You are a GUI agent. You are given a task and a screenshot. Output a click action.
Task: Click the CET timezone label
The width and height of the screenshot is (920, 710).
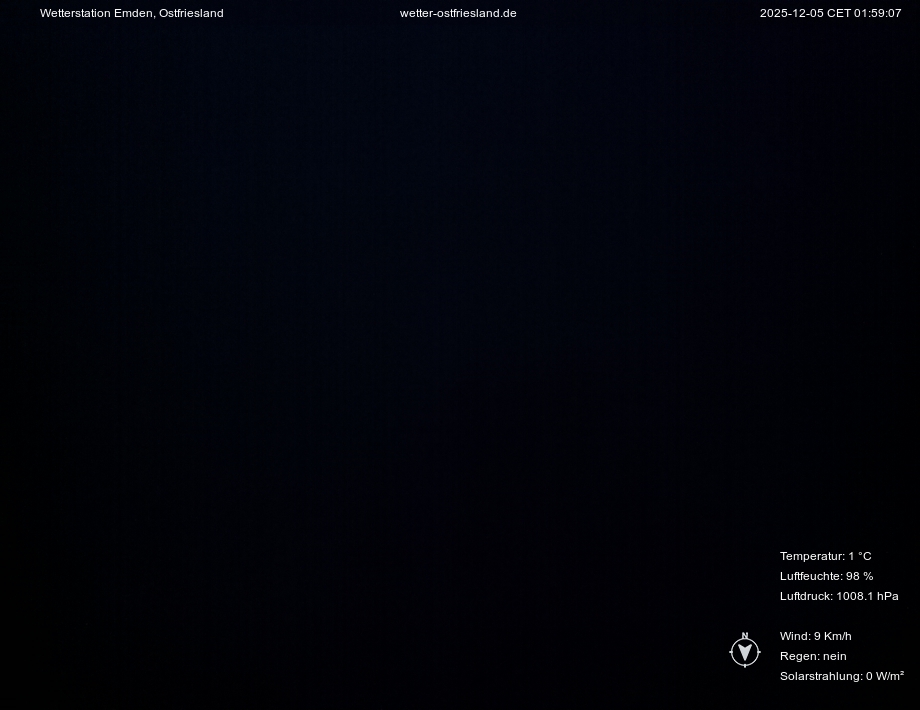click(x=838, y=13)
